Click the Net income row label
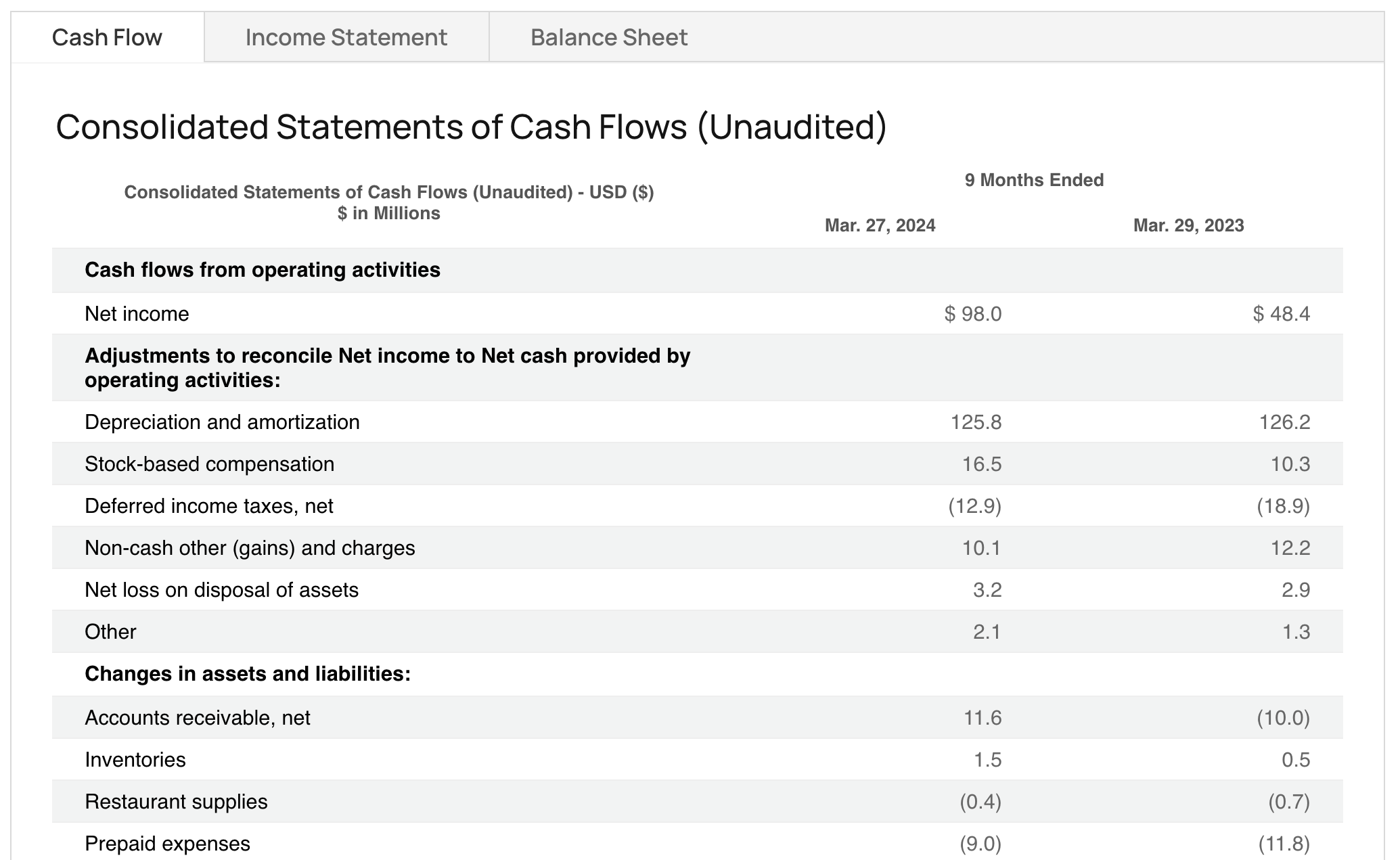This screenshot has height=860, width=1400. tap(137, 314)
